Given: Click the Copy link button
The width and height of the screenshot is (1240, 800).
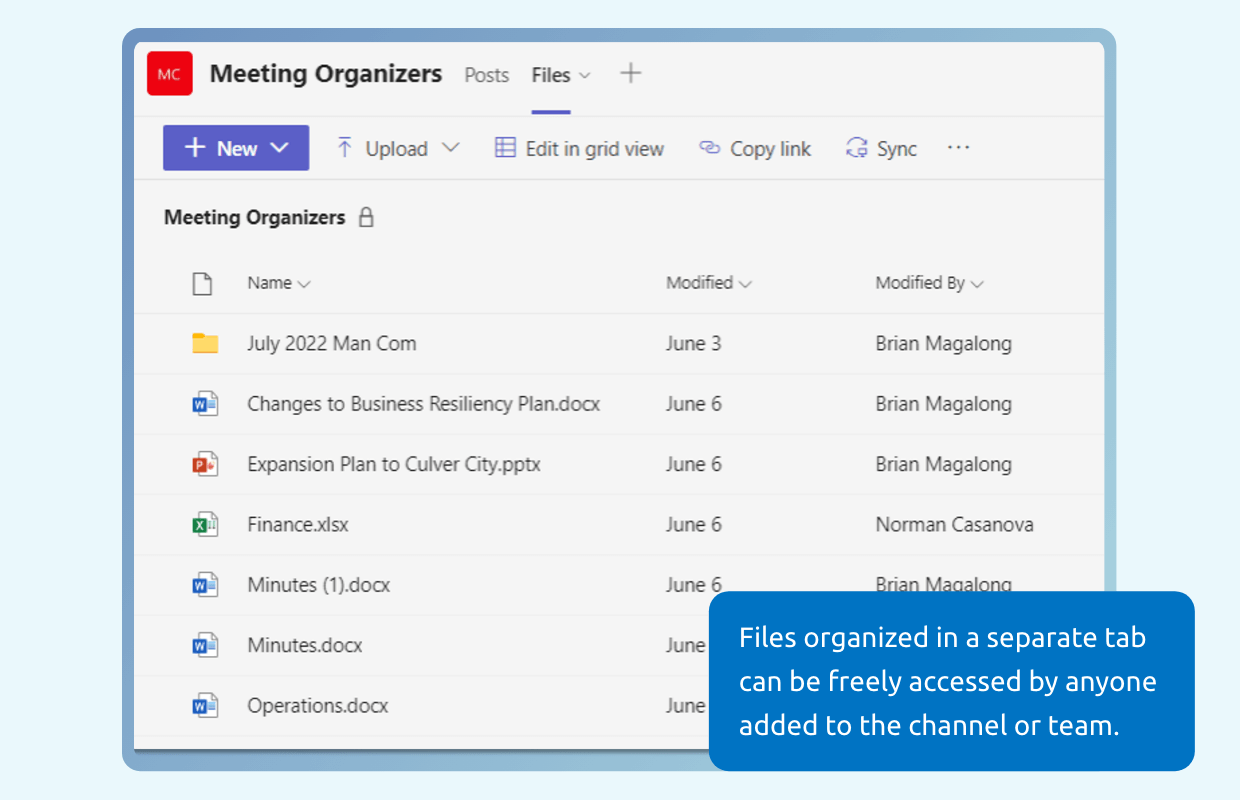Looking at the screenshot, I should 755,148.
